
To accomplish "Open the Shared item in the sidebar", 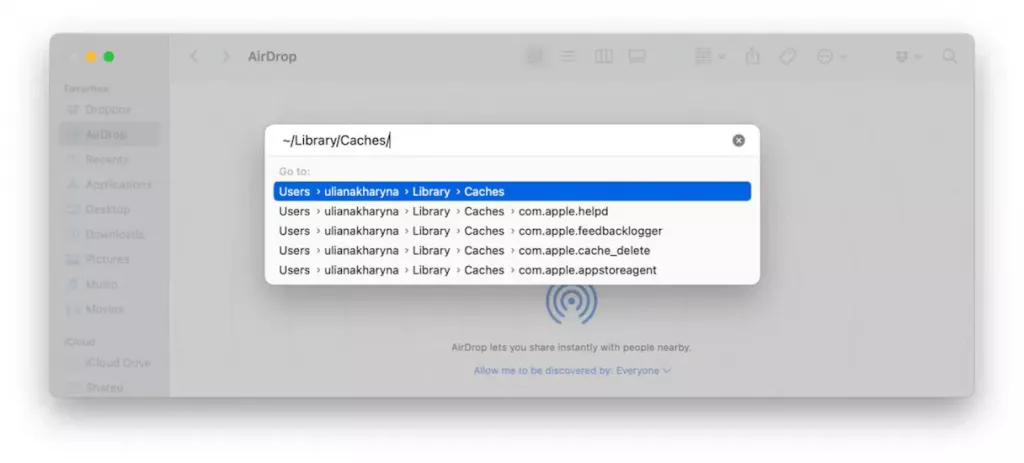I will pos(108,387).
